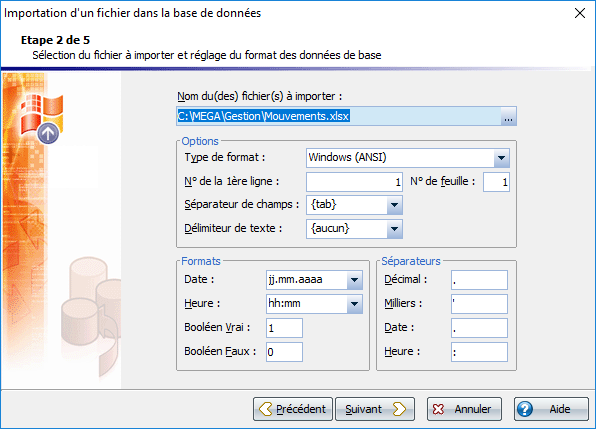Click the red X icon on Annuler
Viewport: 596px width, 429px height.
(x=438, y=409)
